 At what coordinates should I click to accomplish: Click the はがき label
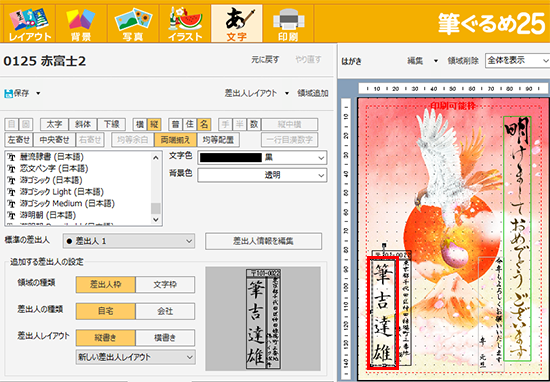pos(351,61)
